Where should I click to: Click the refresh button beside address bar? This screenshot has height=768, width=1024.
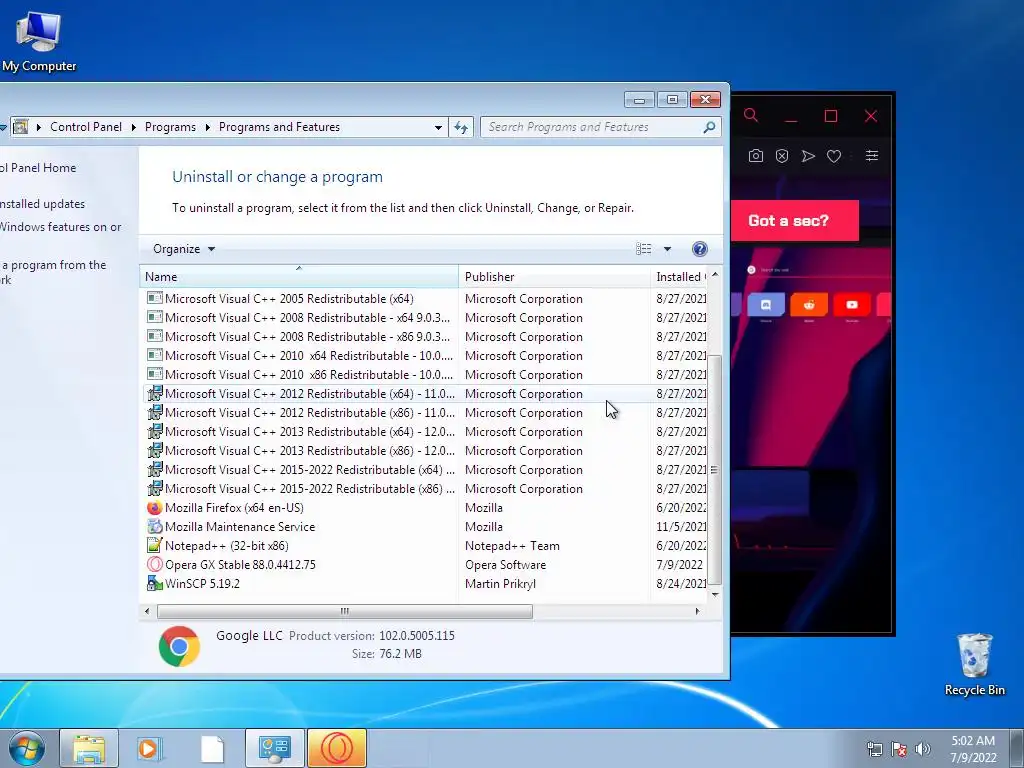point(461,127)
